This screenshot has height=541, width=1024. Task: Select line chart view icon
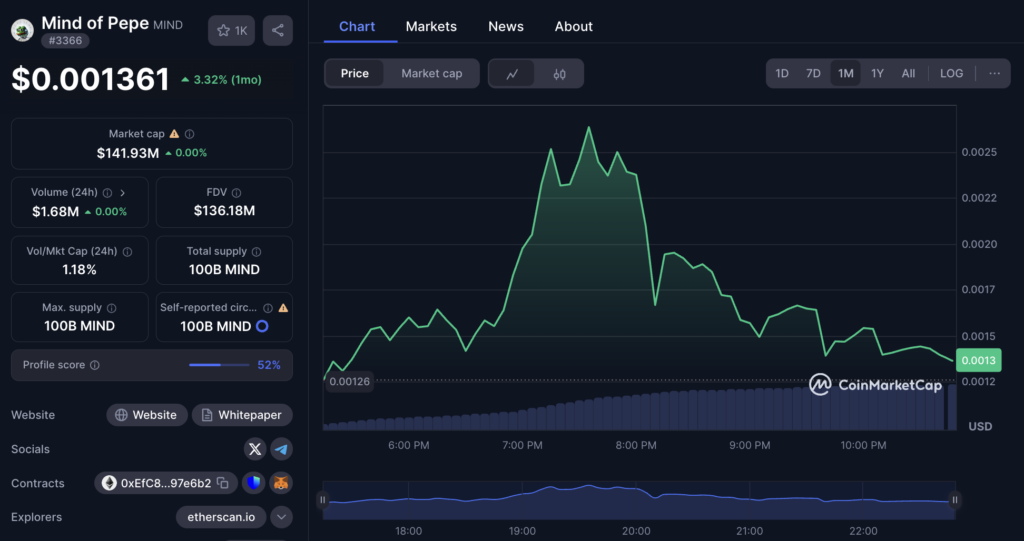click(x=512, y=74)
